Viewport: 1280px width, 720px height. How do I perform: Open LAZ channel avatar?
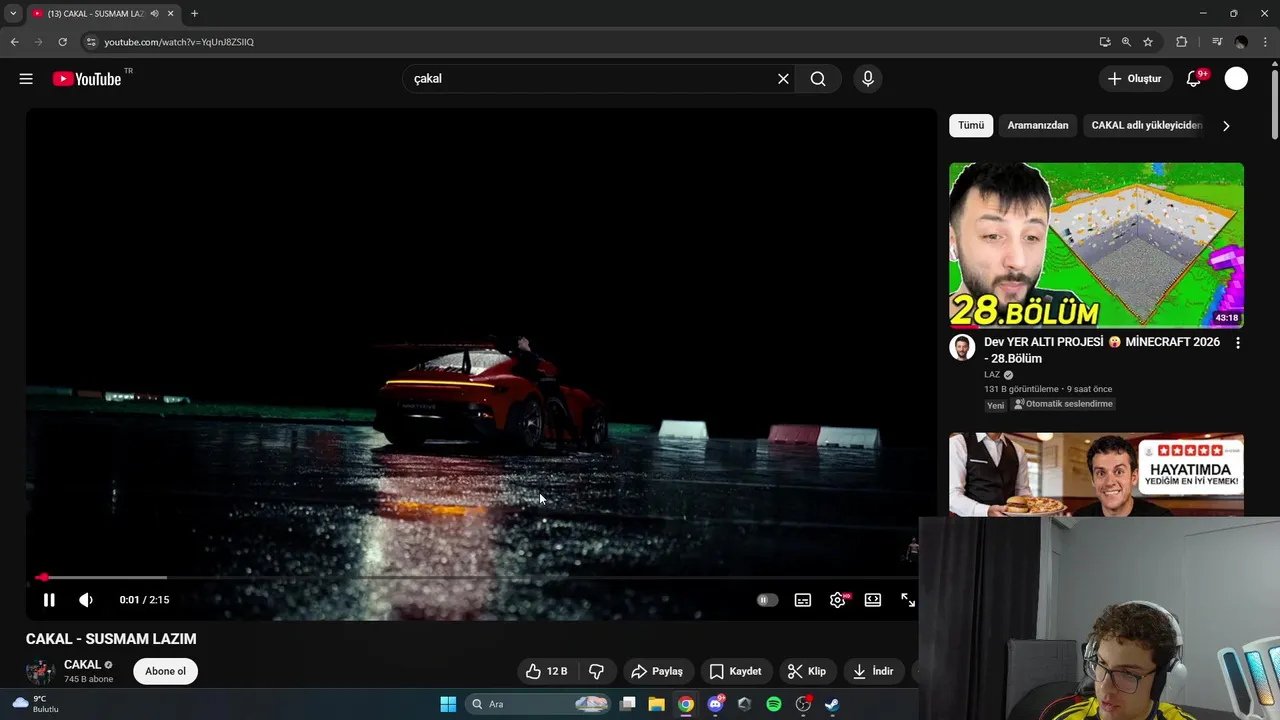pyautogui.click(x=962, y=347)
